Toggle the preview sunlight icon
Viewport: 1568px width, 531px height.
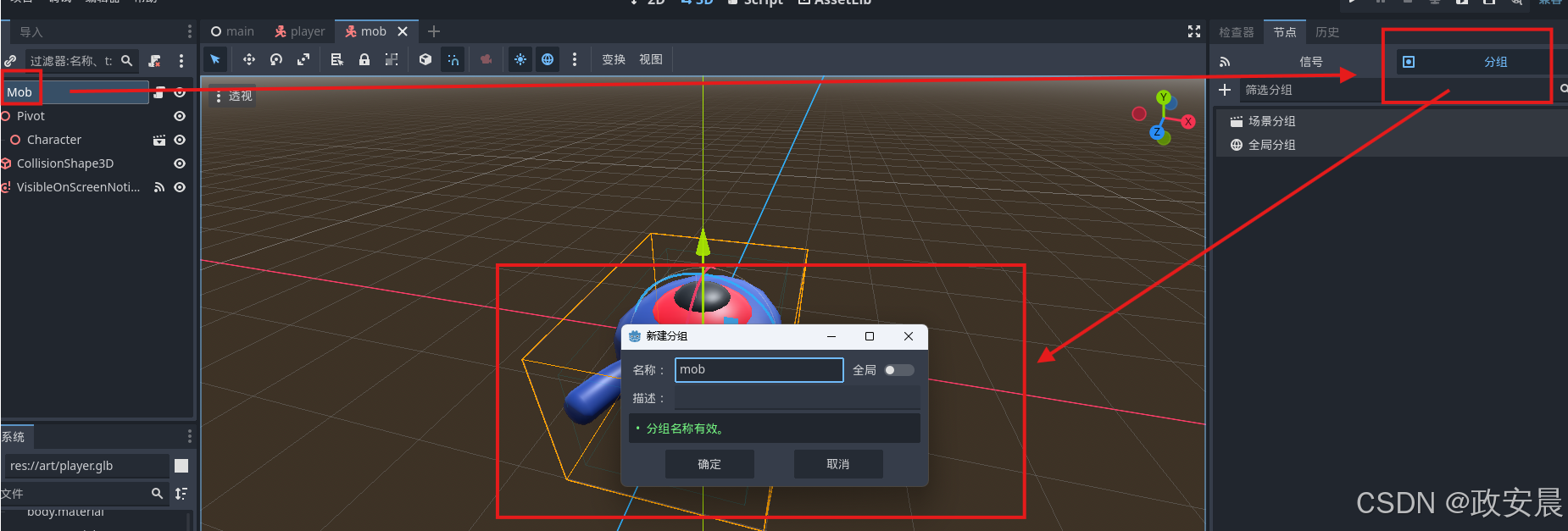(x=520, y=59)
